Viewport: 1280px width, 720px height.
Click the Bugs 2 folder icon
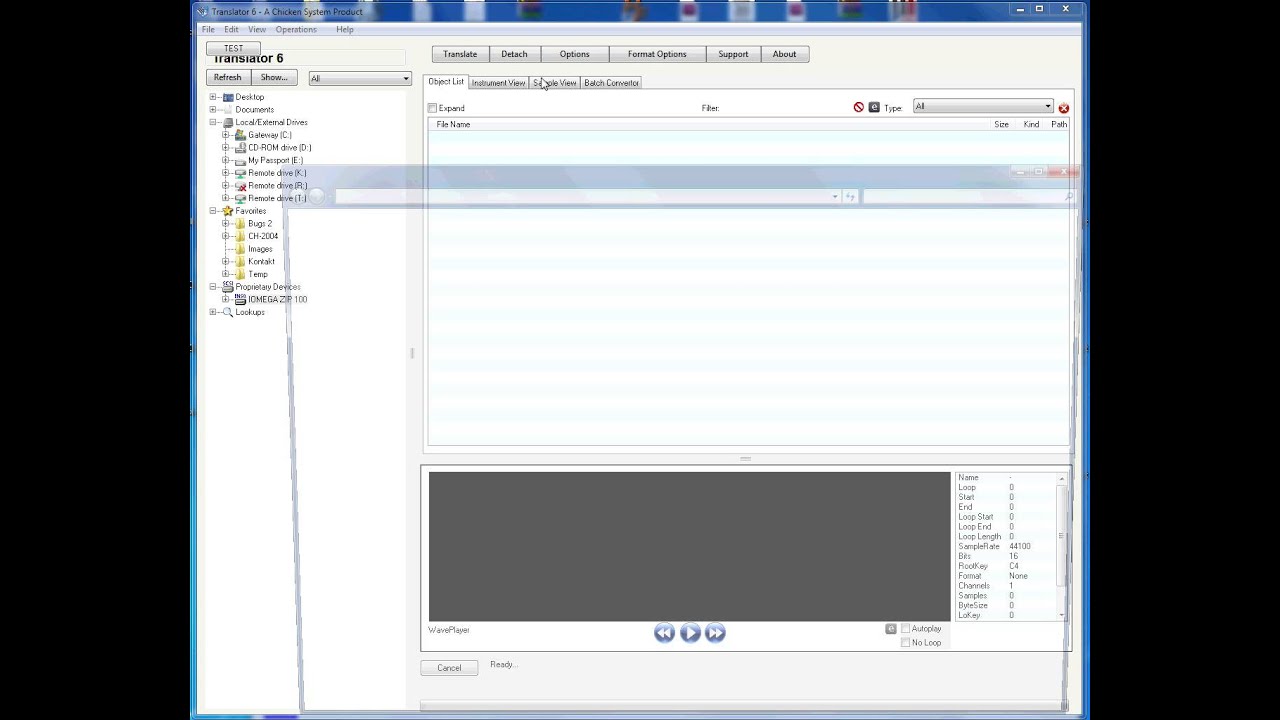click(x=240, y=224)
